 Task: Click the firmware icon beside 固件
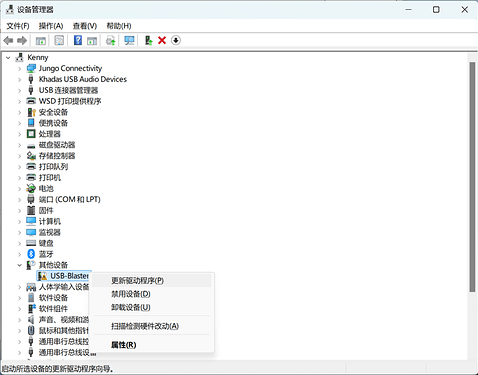click(31, 210)
